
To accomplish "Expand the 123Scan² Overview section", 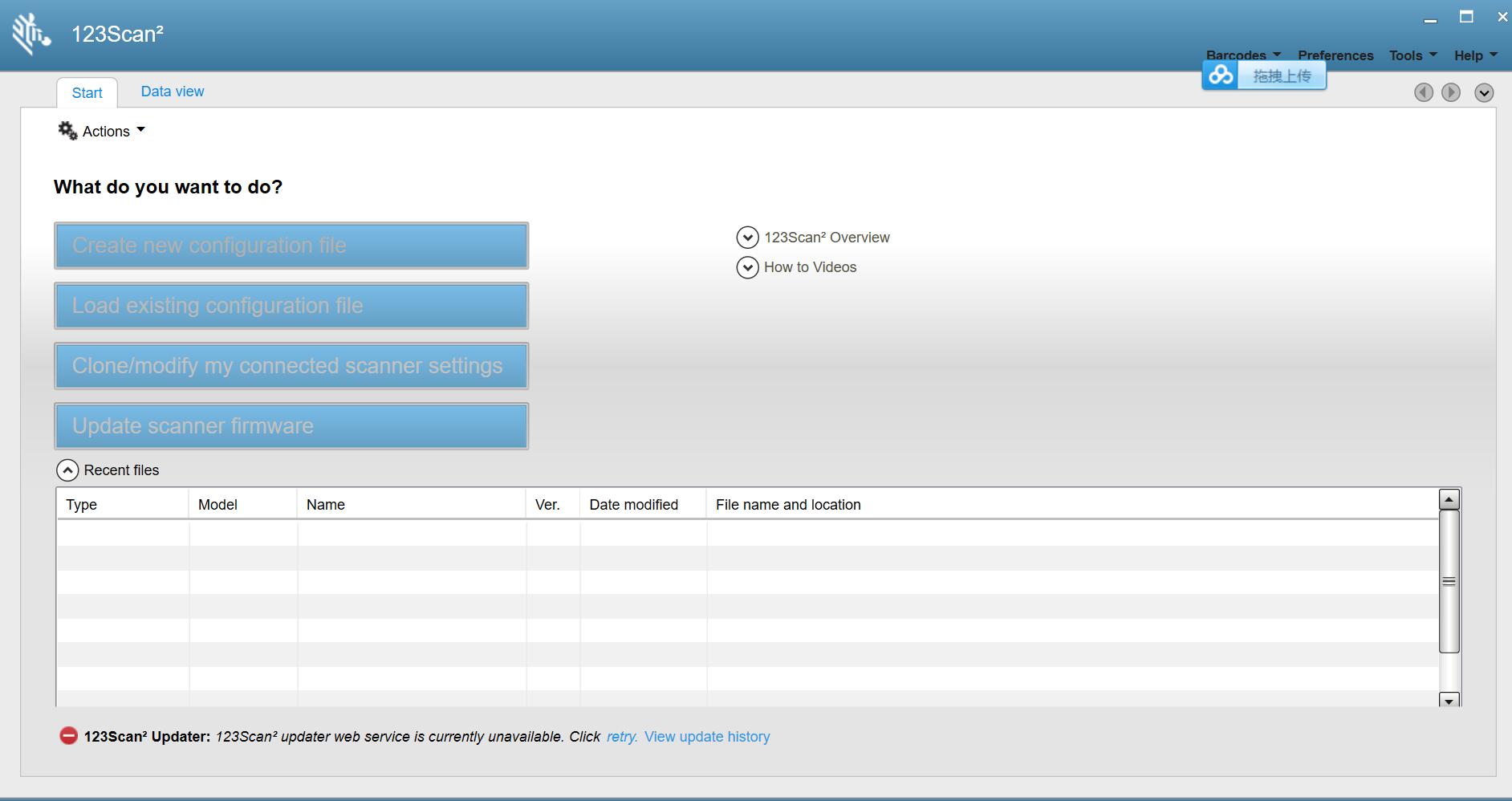I will pos(747,238).
